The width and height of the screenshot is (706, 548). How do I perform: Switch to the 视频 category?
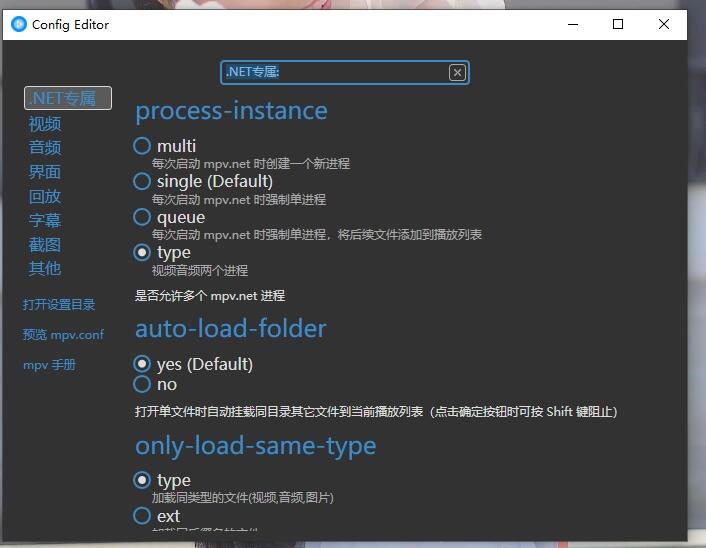coord(45,124)
